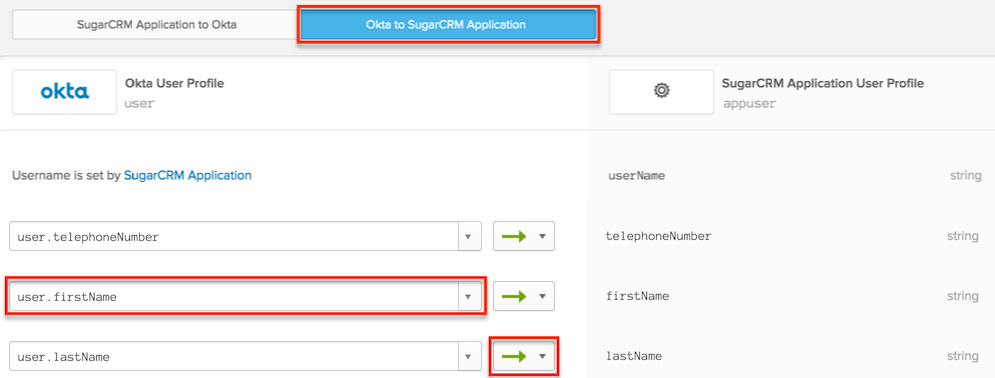Click the user.lastName input field

tap(234, 356)
